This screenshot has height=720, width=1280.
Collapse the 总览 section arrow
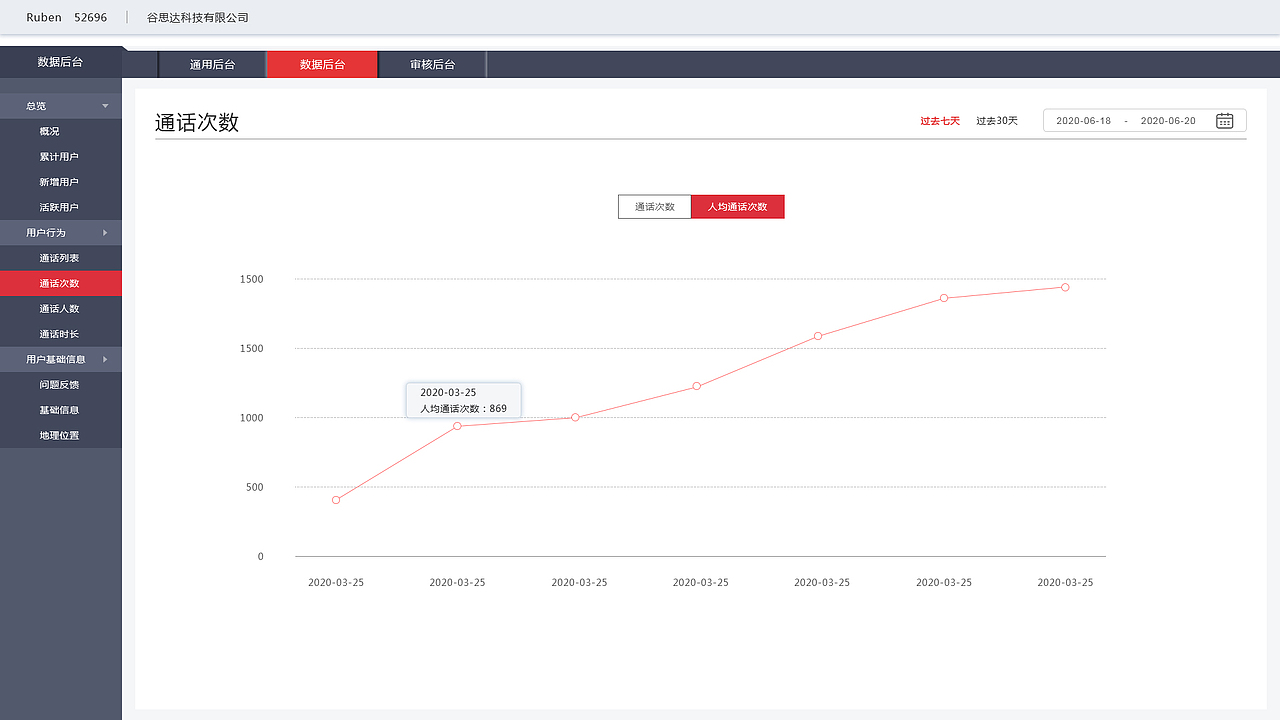point(105,106)
